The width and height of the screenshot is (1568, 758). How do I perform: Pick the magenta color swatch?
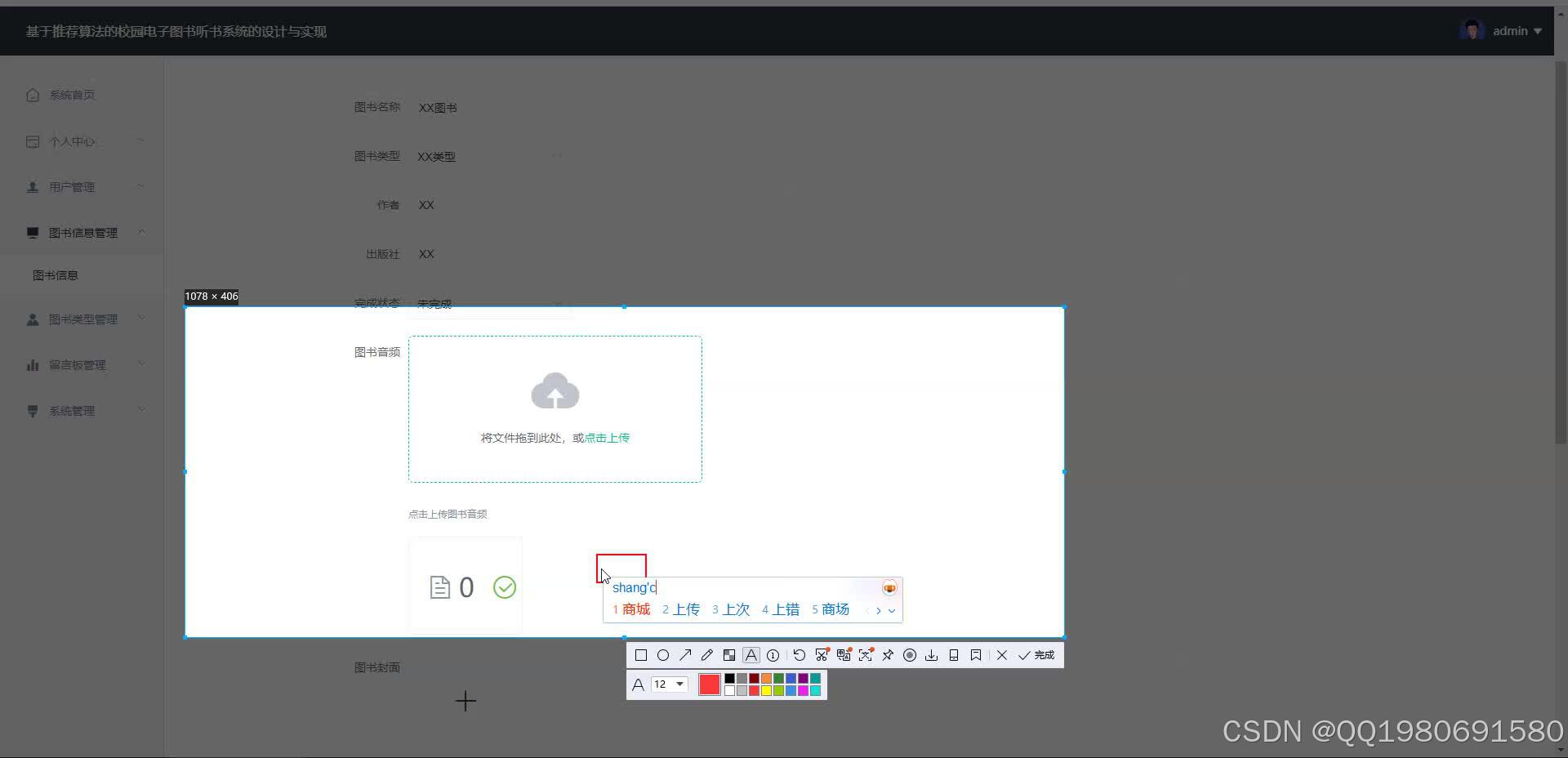[803, 691]
